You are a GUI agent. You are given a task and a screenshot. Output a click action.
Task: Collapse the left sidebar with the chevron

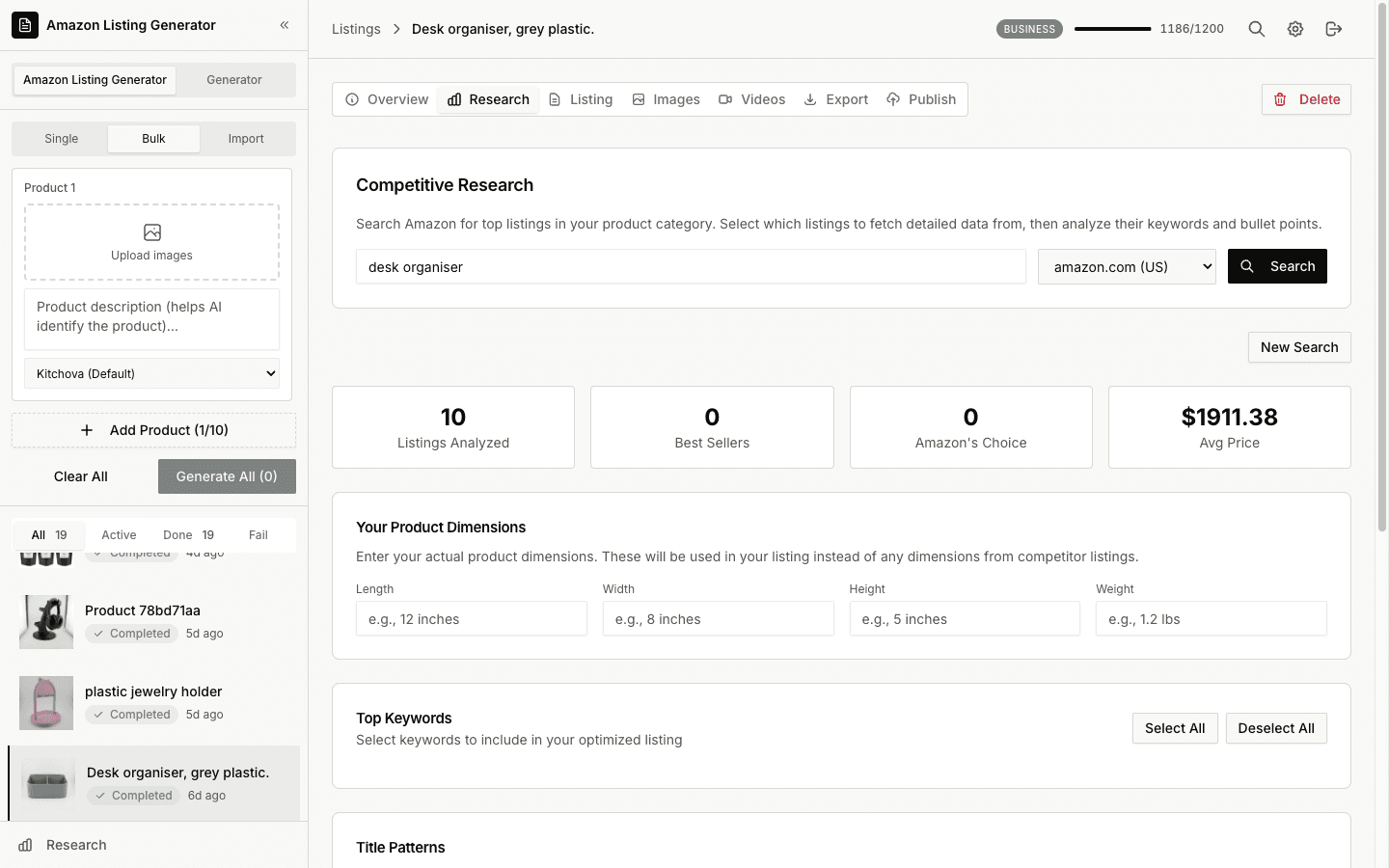click(284, 25)
